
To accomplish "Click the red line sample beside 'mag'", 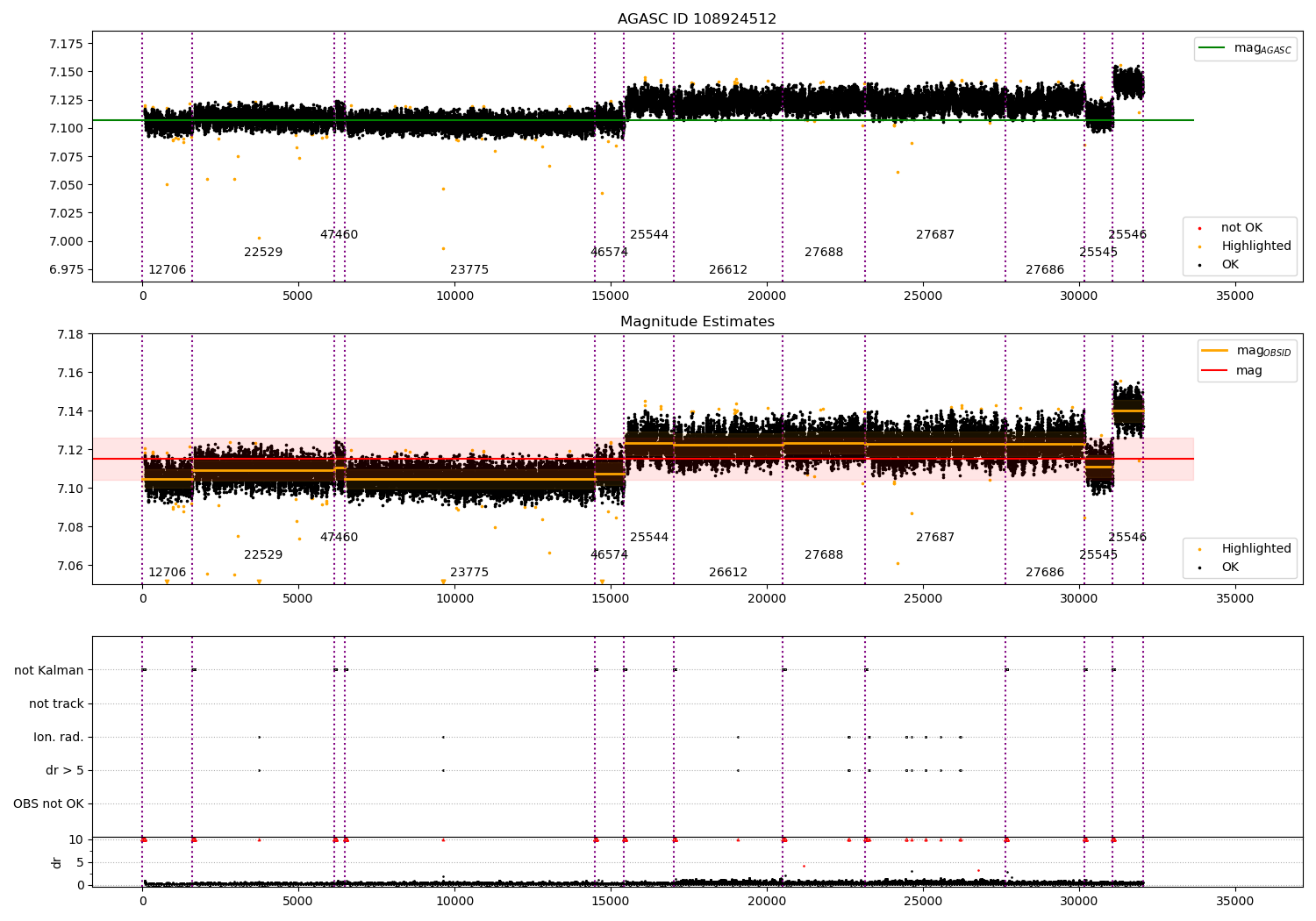I will (x=1214, y=371).
